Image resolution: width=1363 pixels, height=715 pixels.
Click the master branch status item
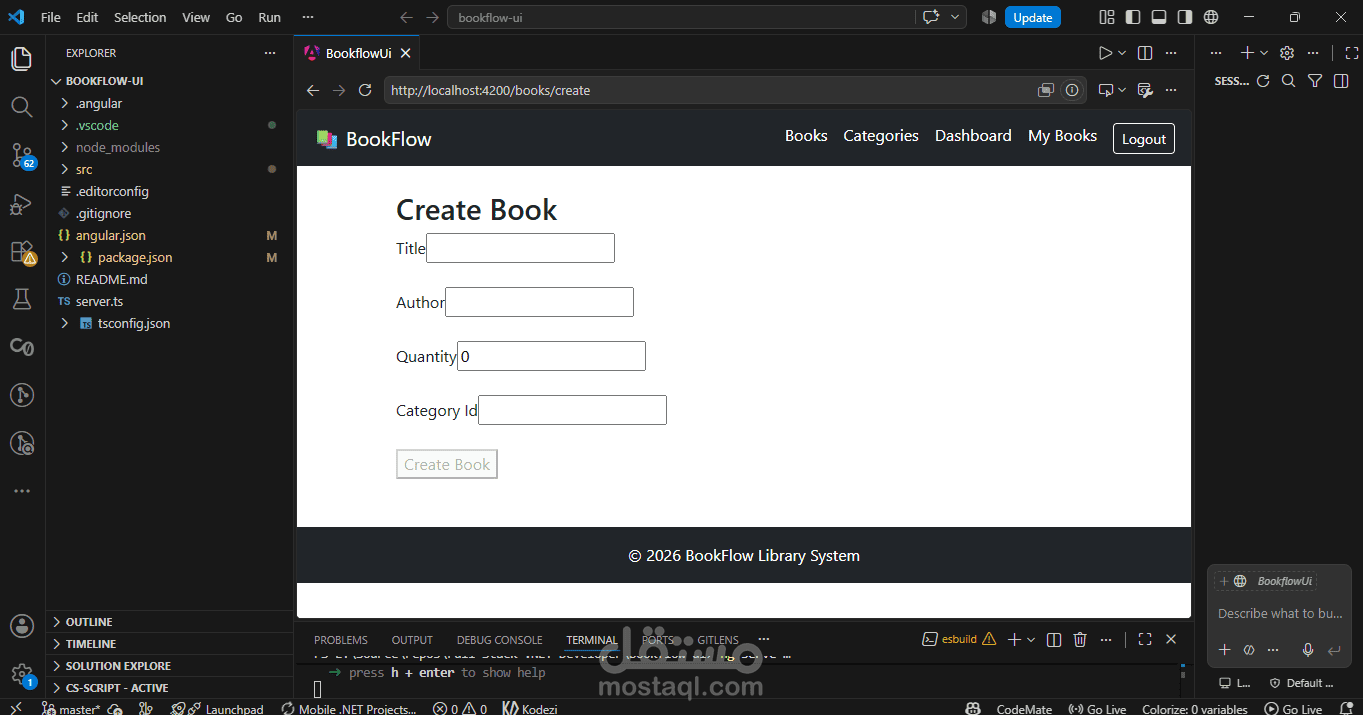pyautogui.click(x=72, y=708)
